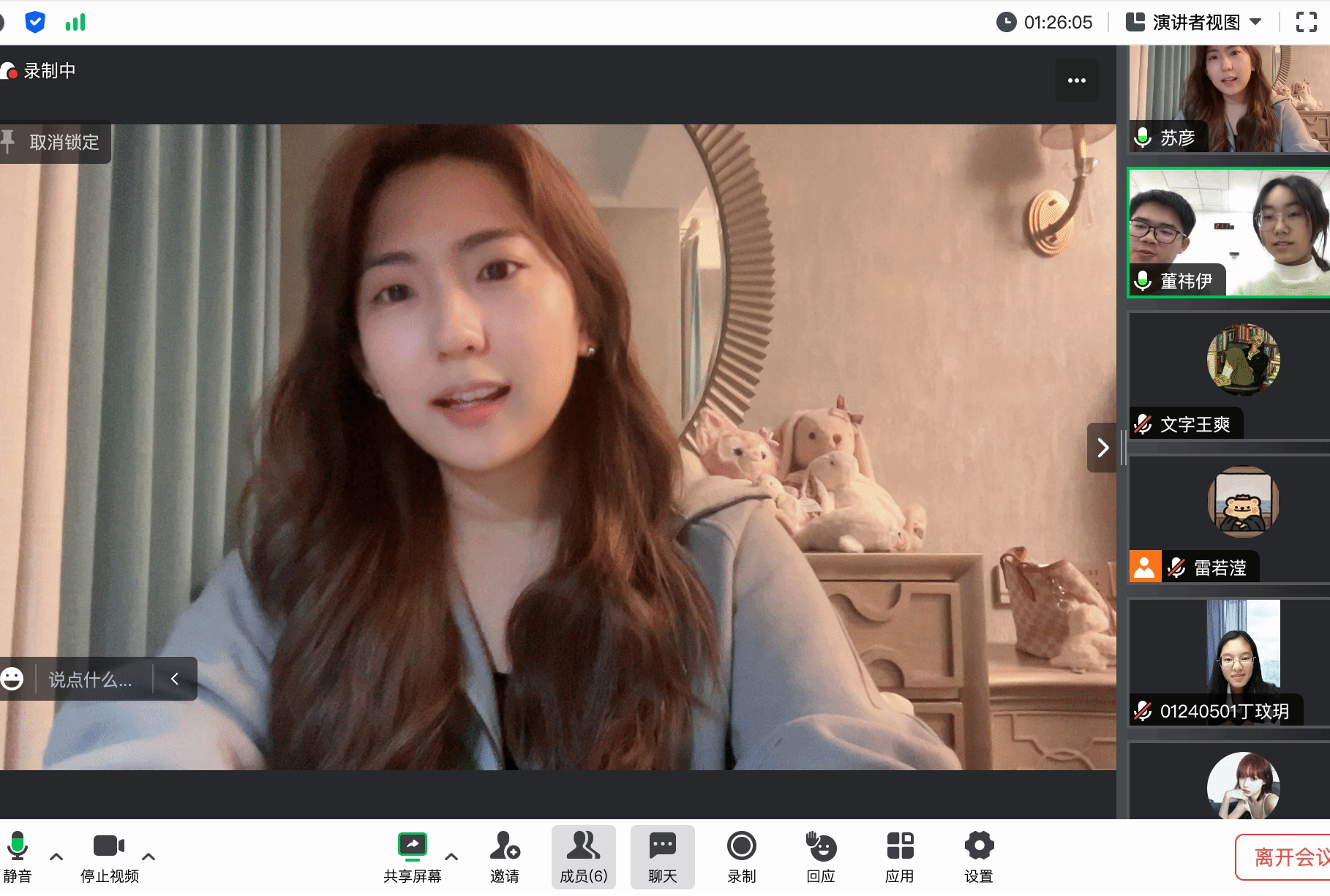Expand the audio options arrow beside 静音
The width and height of the screenshot is (1330, 896).
56,857
